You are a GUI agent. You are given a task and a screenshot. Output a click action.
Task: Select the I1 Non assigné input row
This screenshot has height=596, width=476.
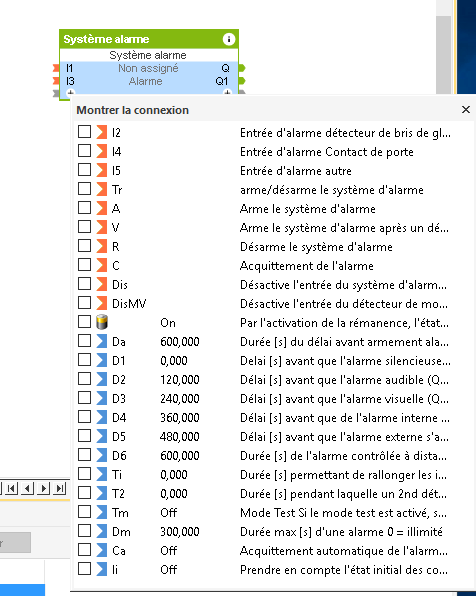point(149,68)
